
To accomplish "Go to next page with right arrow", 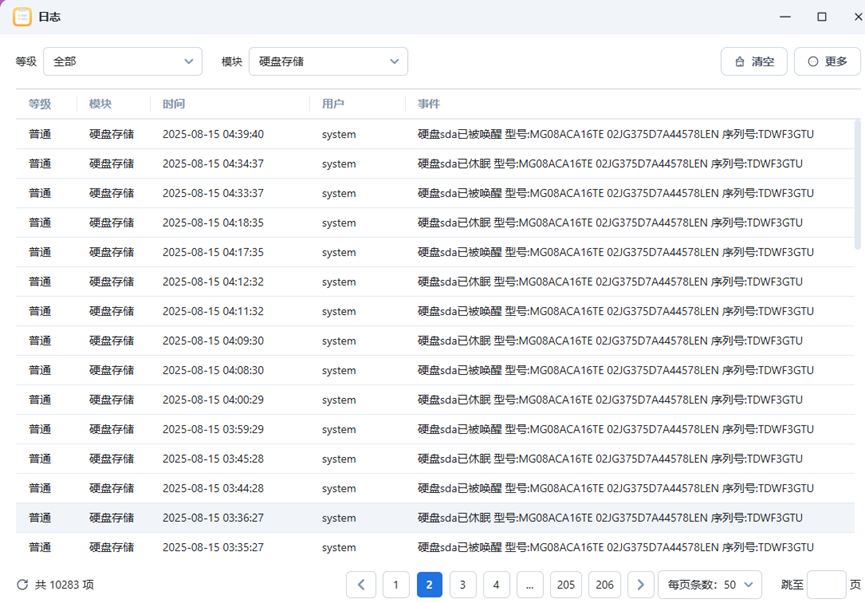I will (x=641, y=584).
